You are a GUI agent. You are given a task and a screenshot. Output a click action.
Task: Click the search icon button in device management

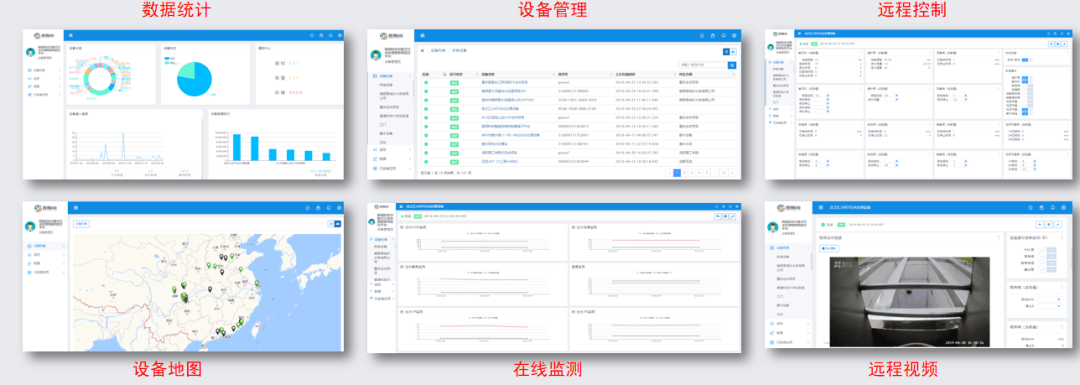(732, 65)
